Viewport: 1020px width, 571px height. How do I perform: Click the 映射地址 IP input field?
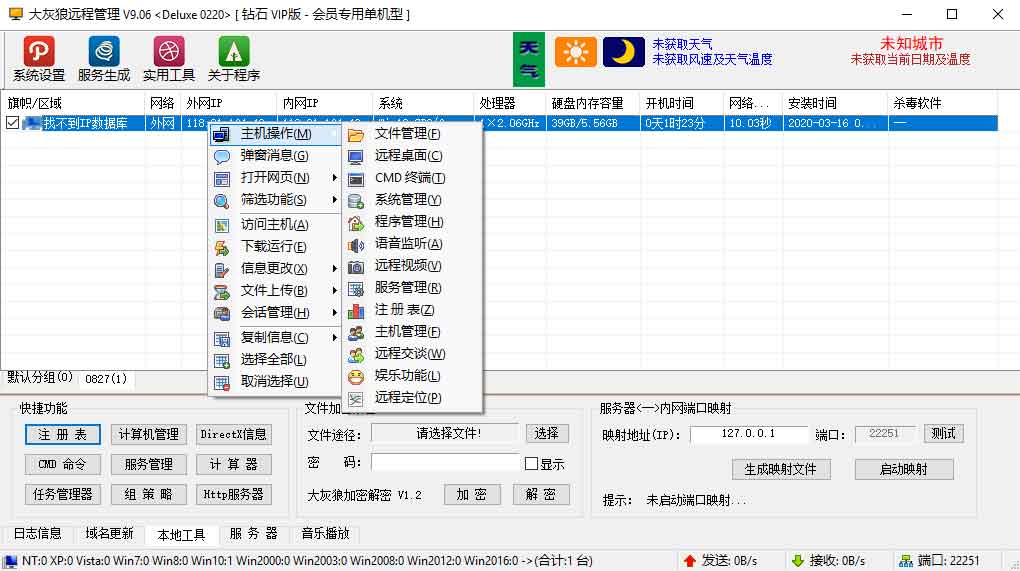pos(748,434)
